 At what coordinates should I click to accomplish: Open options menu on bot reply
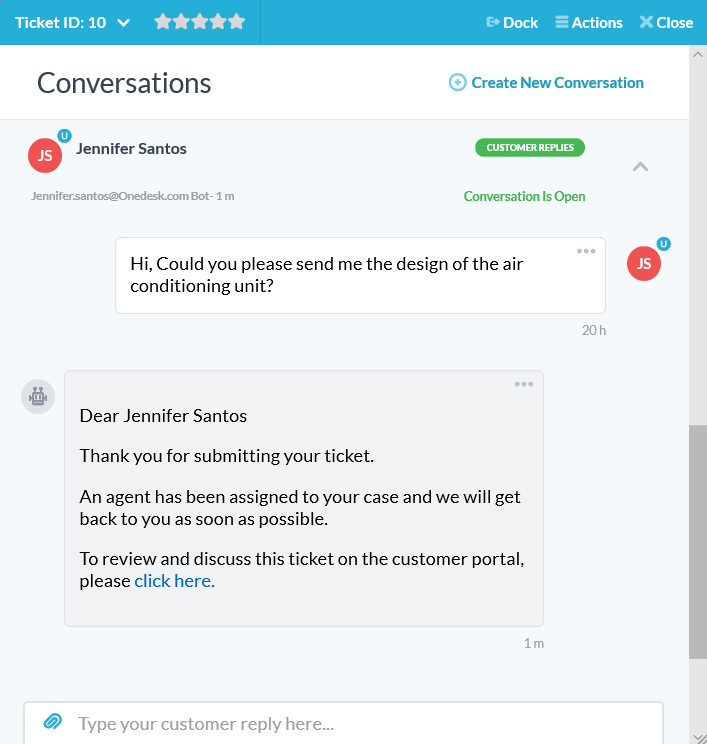pyautogui.click(x=524, y=384)
